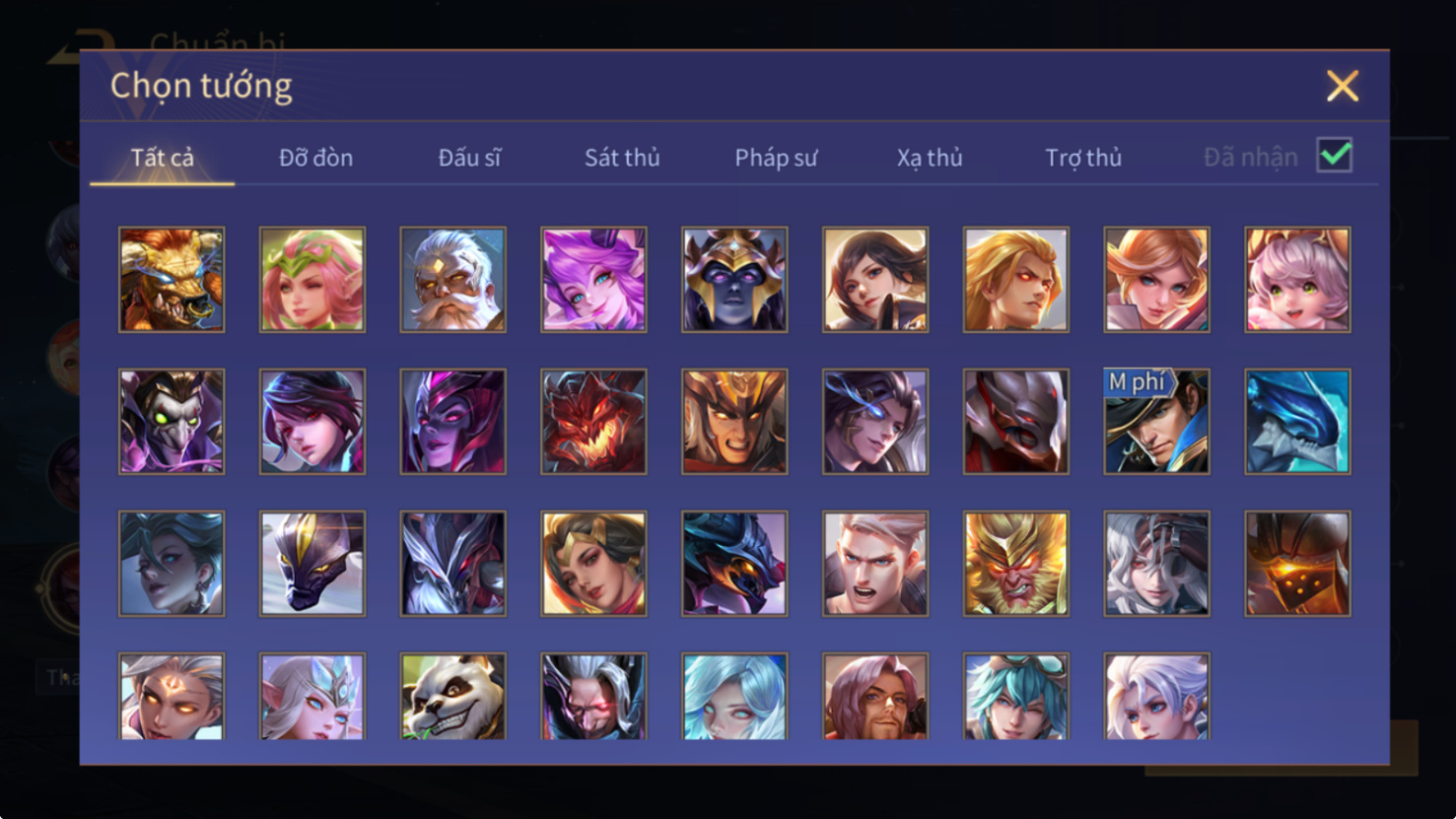Image resolution: width=1456 pixels, height=819 pixels.
Task: Select the white-bearded old man hero portrait
Action: 453,280
